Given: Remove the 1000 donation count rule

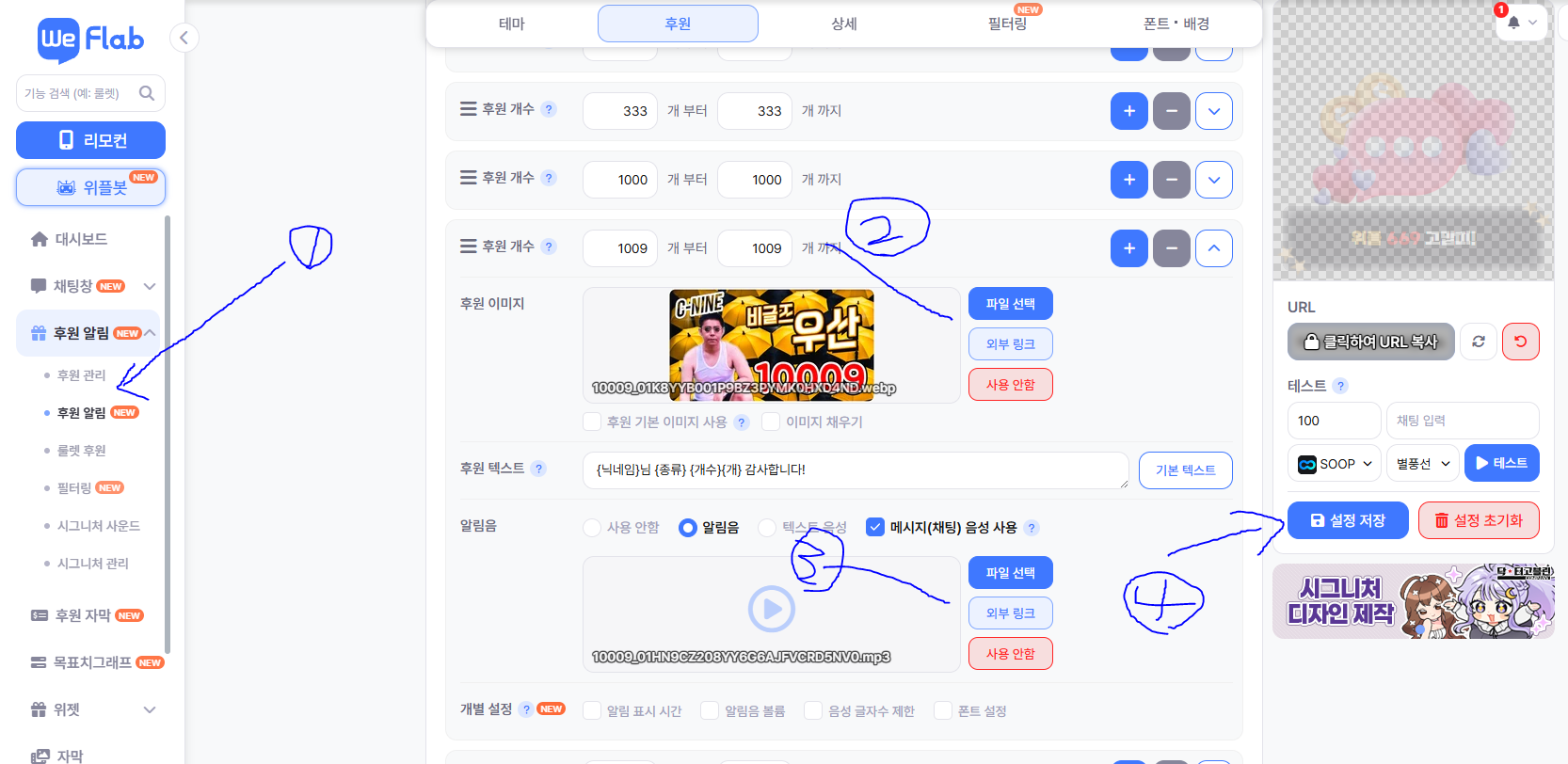Looking at the screenshot, I should pos(1171,180).
